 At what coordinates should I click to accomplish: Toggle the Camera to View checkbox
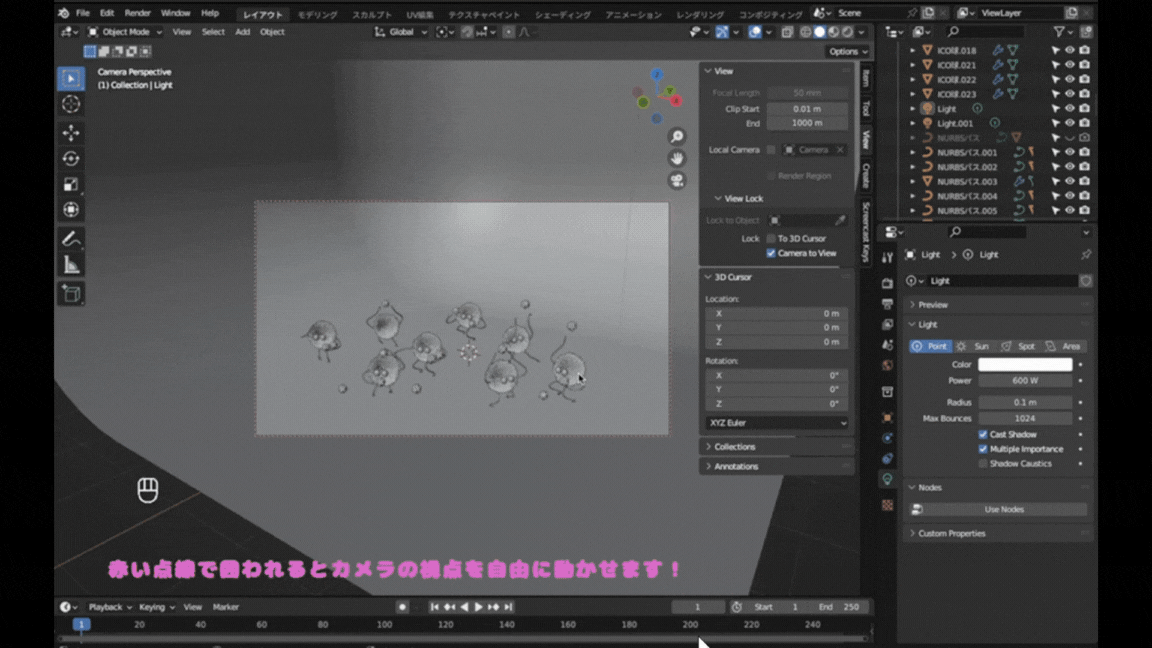tap(771, 253)
